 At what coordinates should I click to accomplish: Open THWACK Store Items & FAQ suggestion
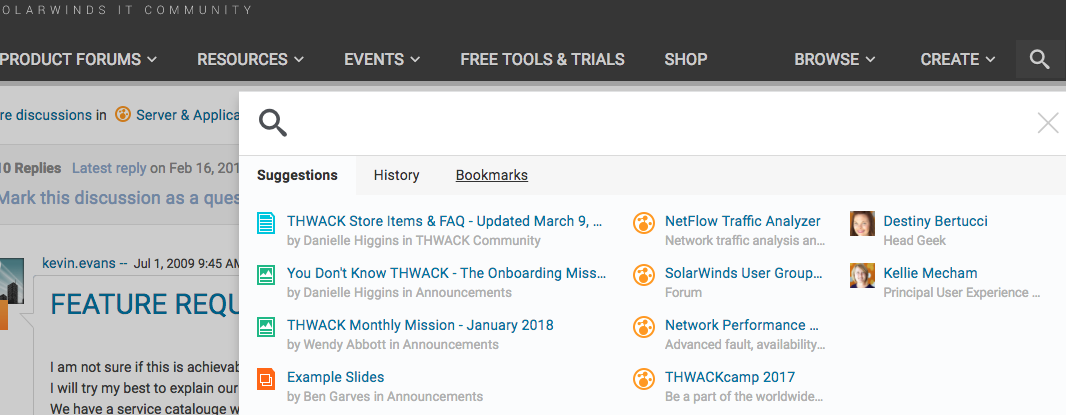pyautogui.click(x=445, y=221)
